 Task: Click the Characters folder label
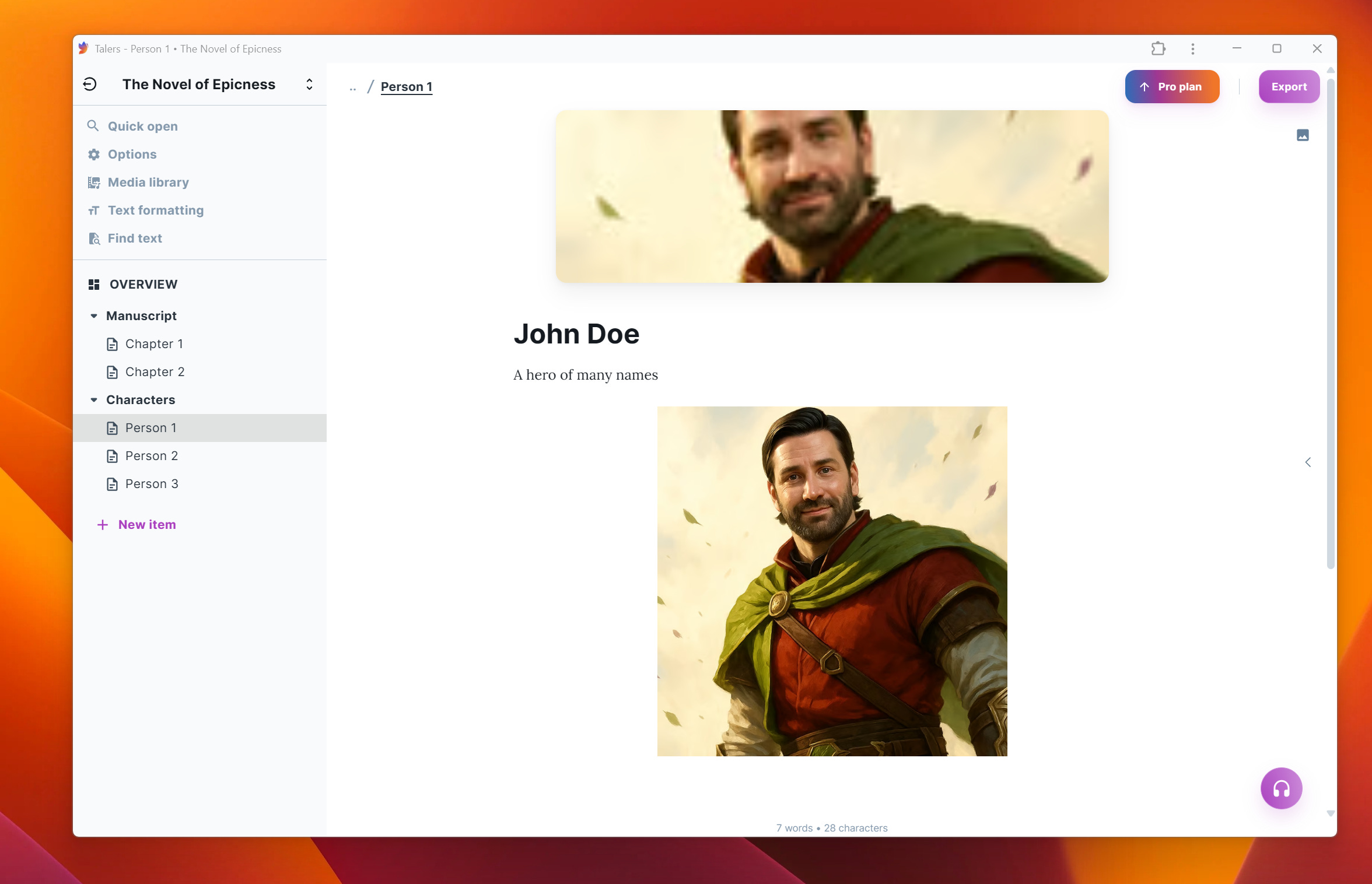pos(141,399)
